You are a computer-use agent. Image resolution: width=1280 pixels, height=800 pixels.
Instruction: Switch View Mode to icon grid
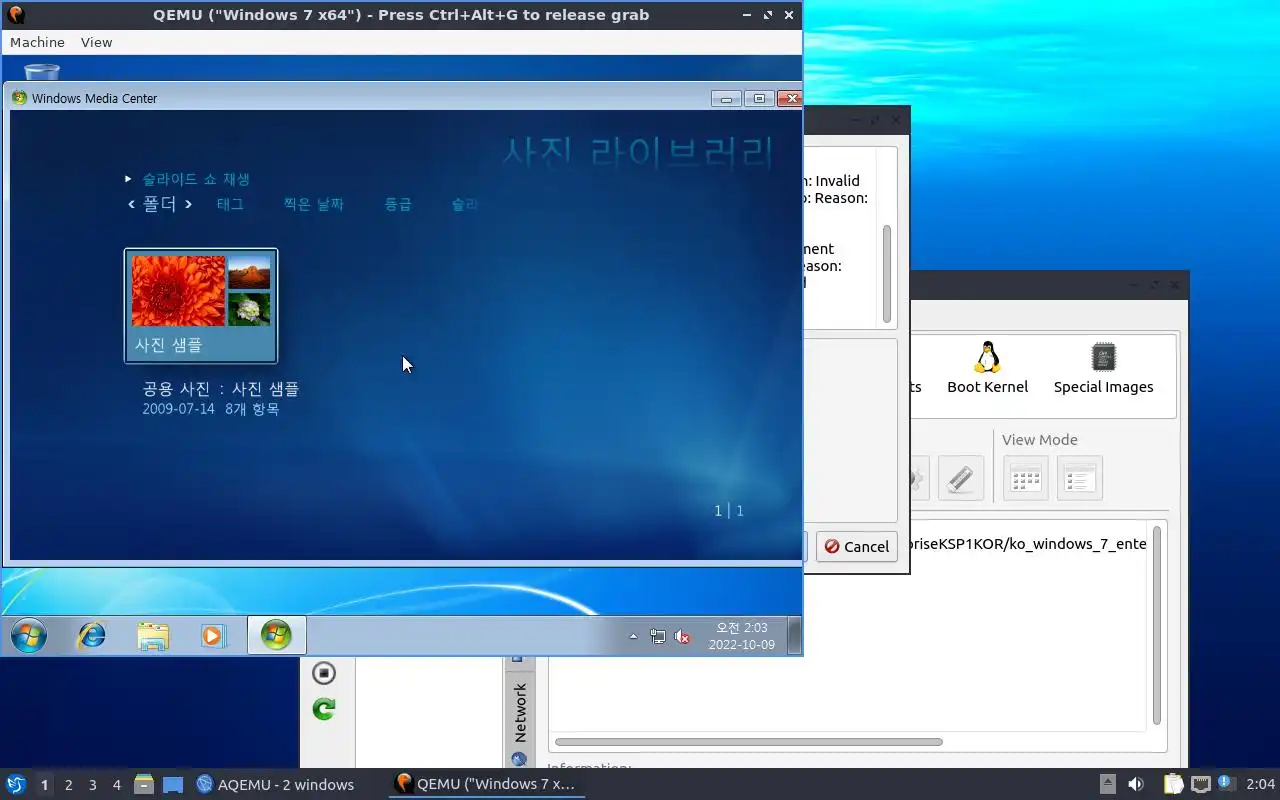pyautogui.click(x=1025, y=478)
